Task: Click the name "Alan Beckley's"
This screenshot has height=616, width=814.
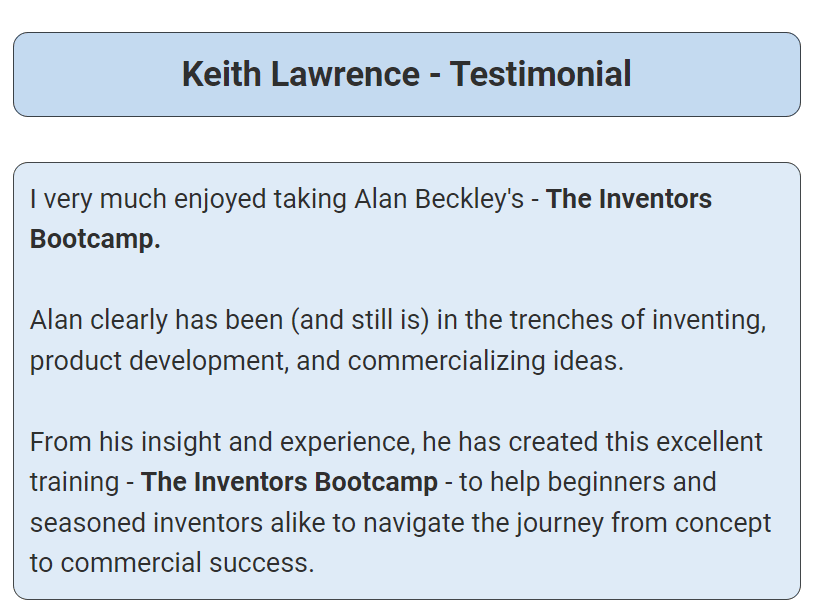Action: 439,199
